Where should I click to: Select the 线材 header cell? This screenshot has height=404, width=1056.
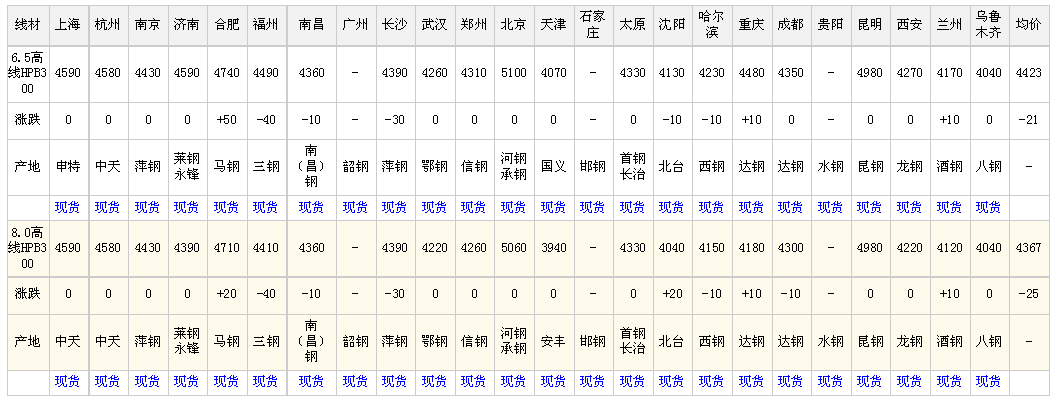(25, 24)
